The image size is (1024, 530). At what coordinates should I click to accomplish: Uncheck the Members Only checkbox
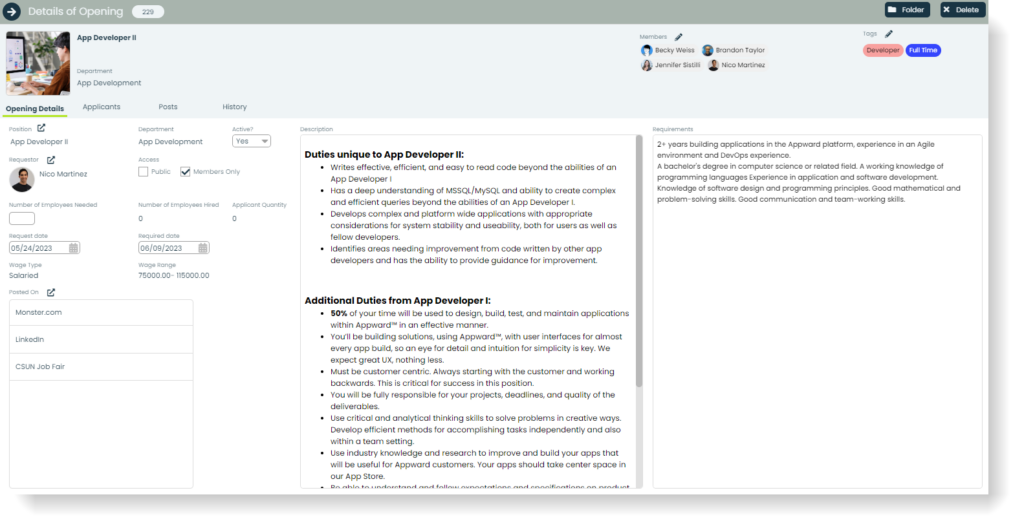click(x=185, y=172)
